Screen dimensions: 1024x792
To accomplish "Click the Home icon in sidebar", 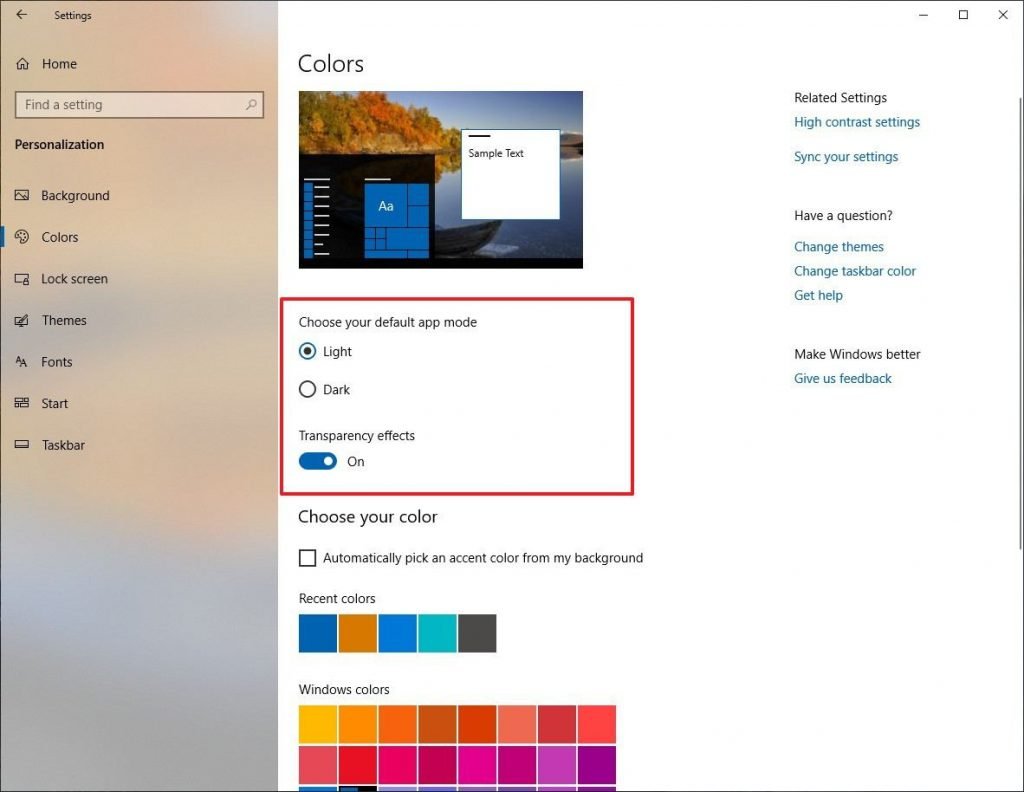I will 22,64.
